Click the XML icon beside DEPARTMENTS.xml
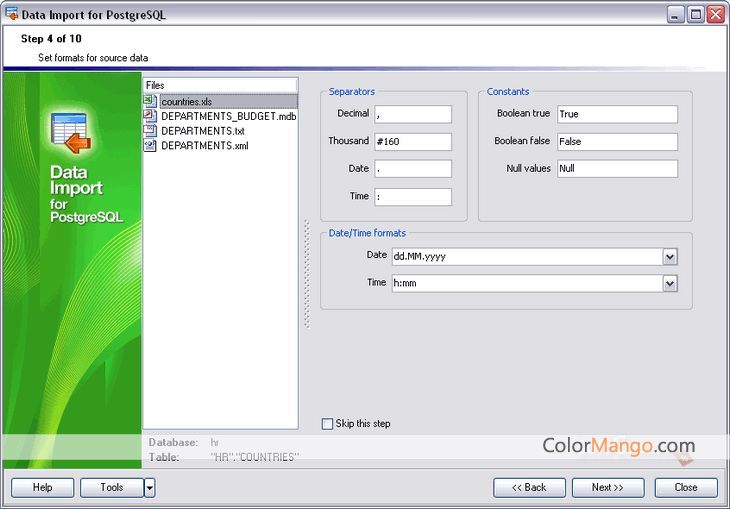This screenshot has height=509, width=730. point(150,145)
